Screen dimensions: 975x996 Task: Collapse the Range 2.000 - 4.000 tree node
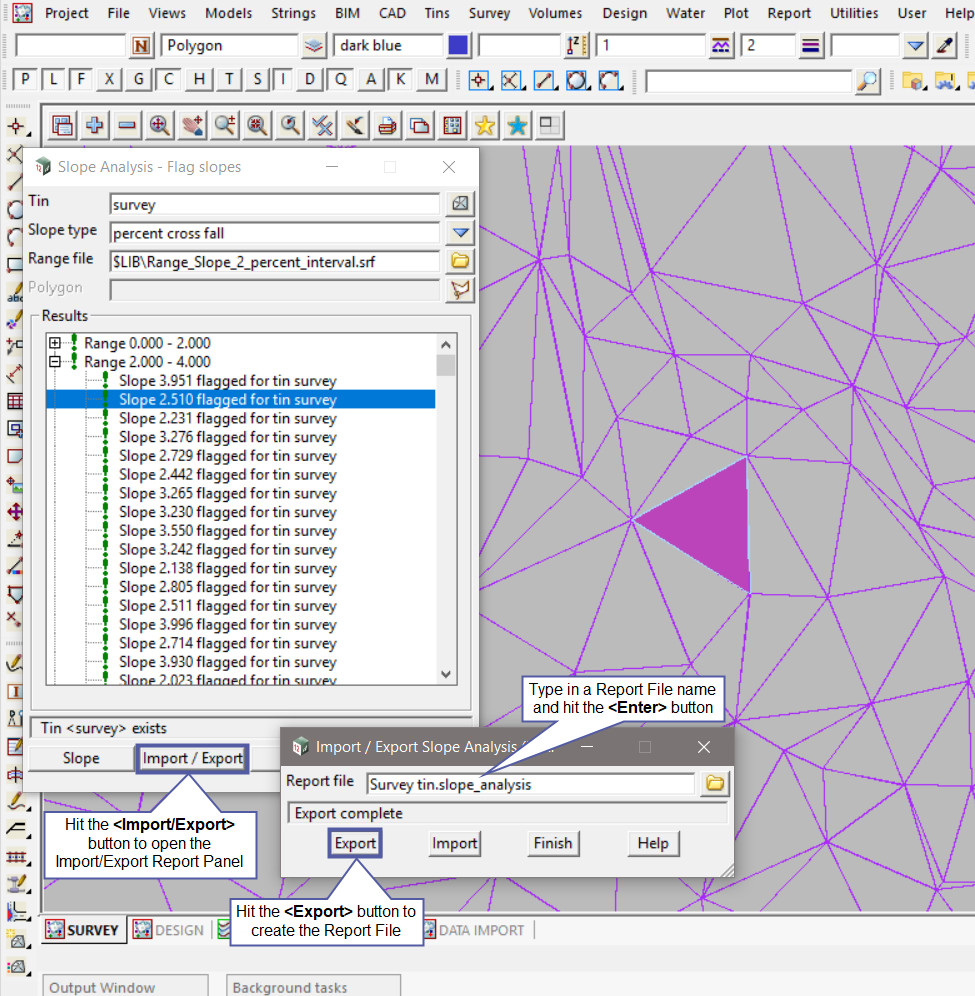click(x=55, y=362)
